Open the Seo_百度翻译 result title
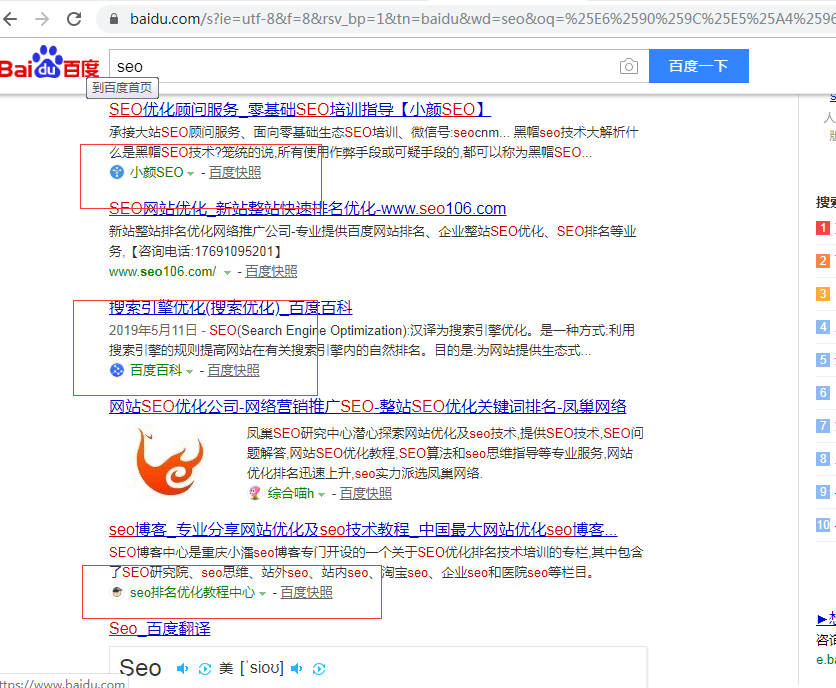 (x=159, y=628)
